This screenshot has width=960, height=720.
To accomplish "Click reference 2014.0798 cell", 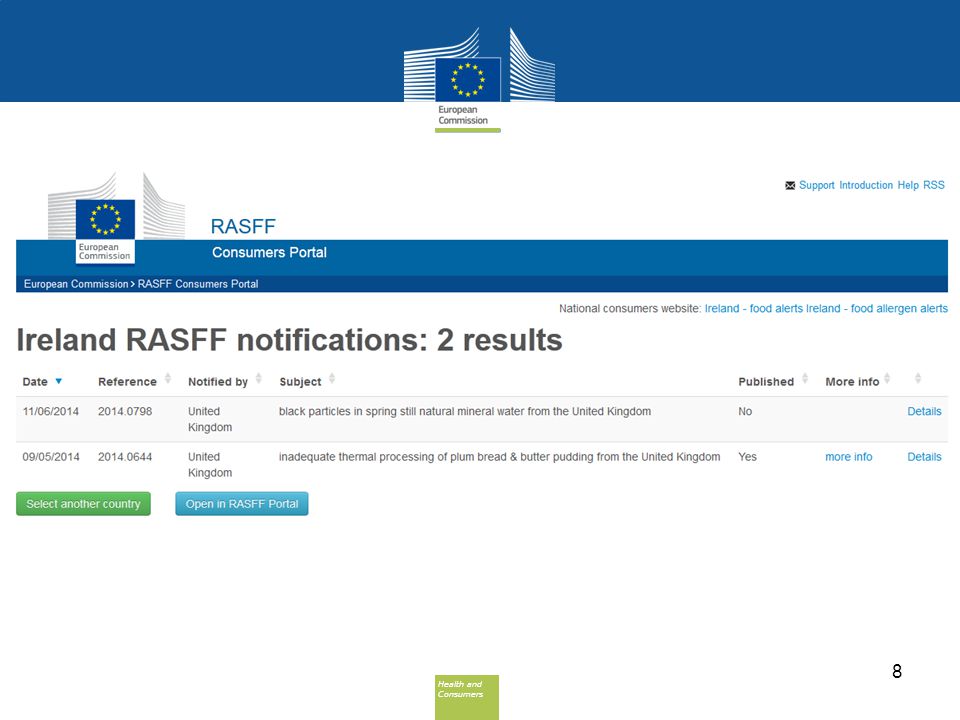I will point(125,411).
